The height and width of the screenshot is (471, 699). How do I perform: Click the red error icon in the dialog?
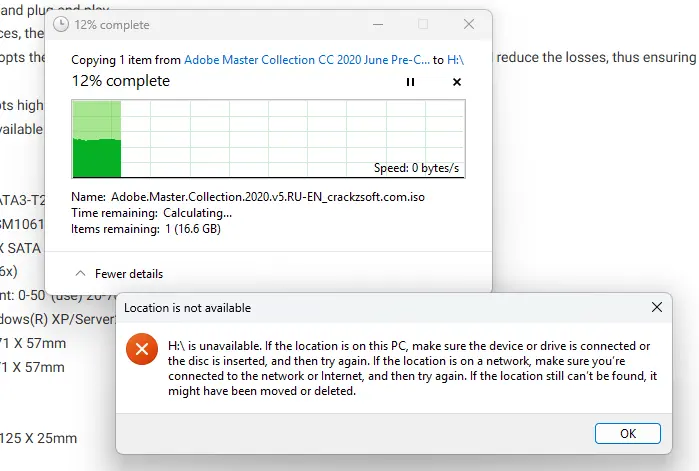[x=142, y=349]
